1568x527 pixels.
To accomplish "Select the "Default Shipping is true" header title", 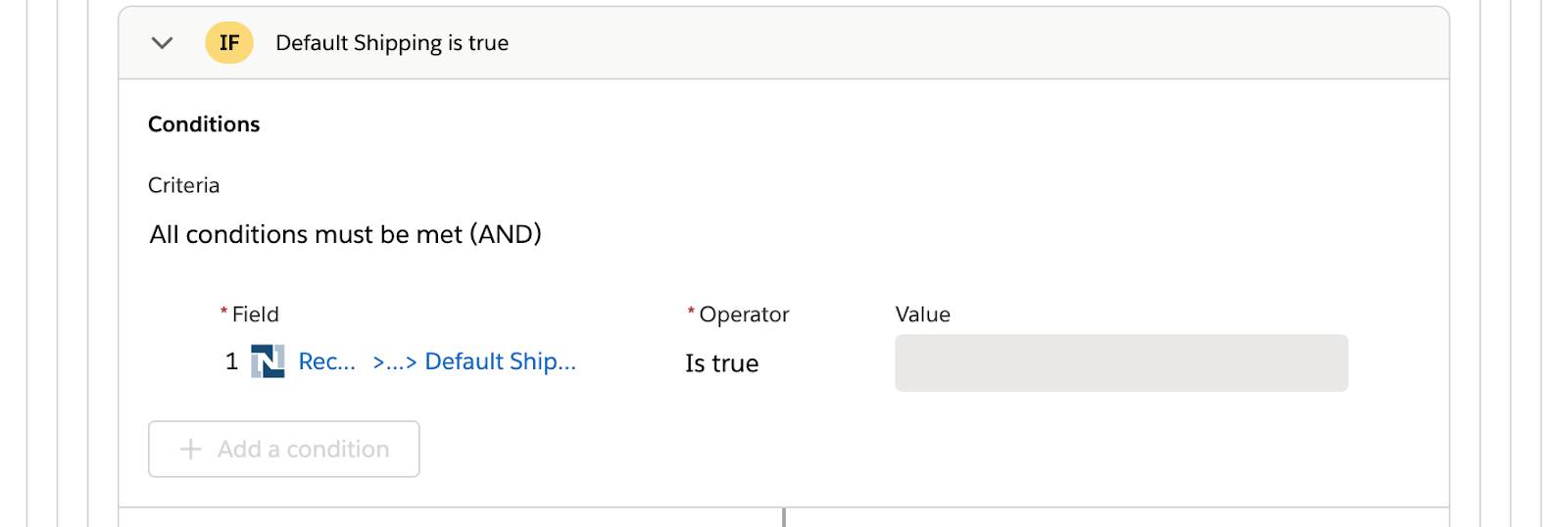I will pyautogui.click(x=392, y=43).
